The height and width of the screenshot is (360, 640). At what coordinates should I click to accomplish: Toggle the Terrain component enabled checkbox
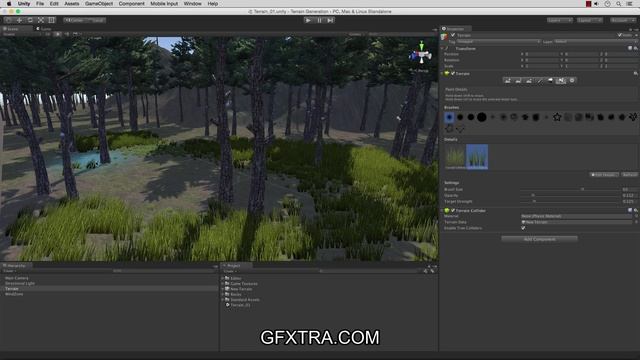pyautogui.click(x=453, y=73)
